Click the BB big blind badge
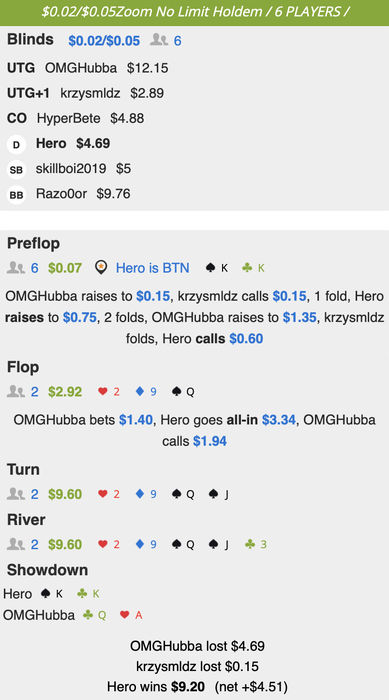The height and width of the screenshot is (700, 389). 16,195
